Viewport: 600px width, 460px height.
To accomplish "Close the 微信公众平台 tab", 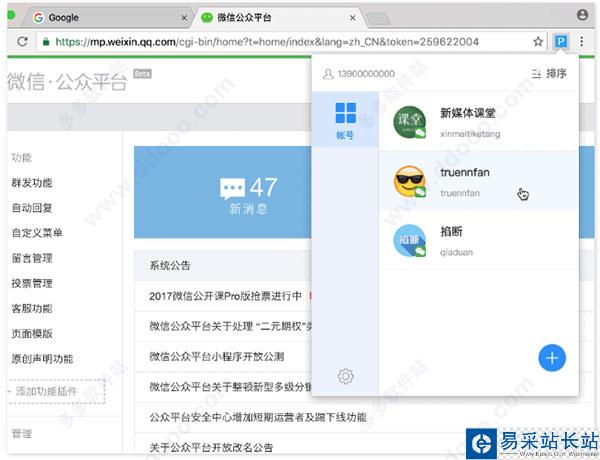I will (352, 18).
